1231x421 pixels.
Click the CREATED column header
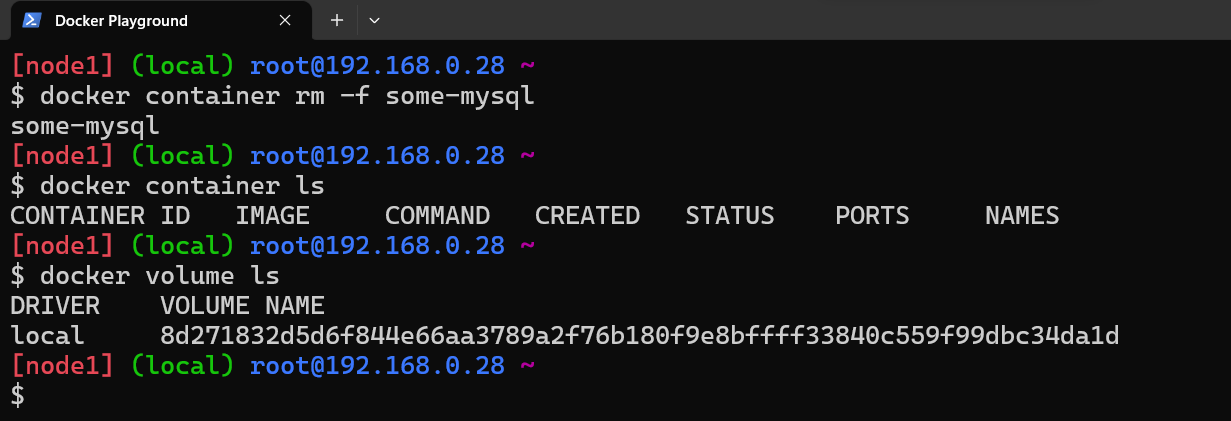pos(587,216)
